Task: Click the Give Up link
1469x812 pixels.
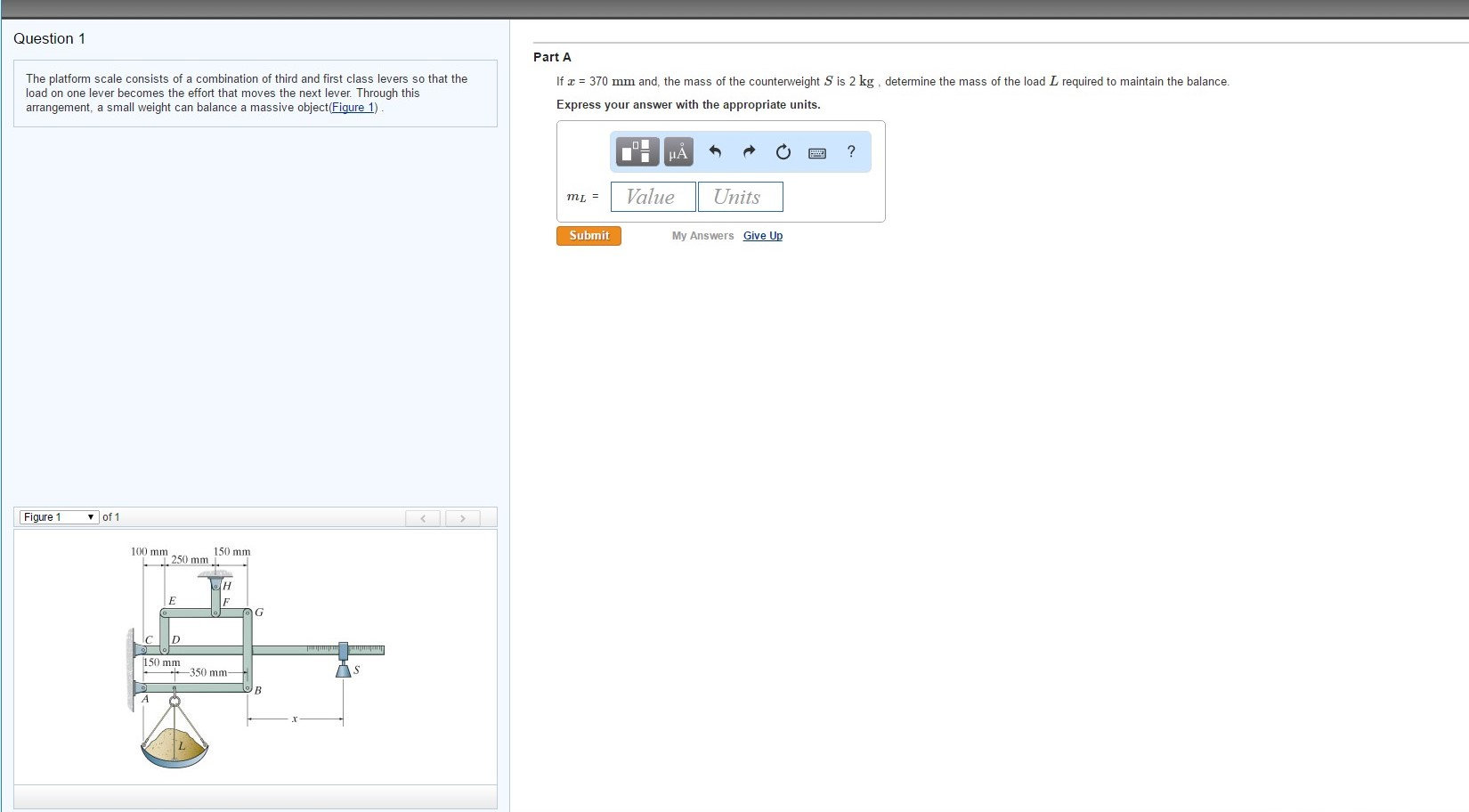Action: click(762, 235)
